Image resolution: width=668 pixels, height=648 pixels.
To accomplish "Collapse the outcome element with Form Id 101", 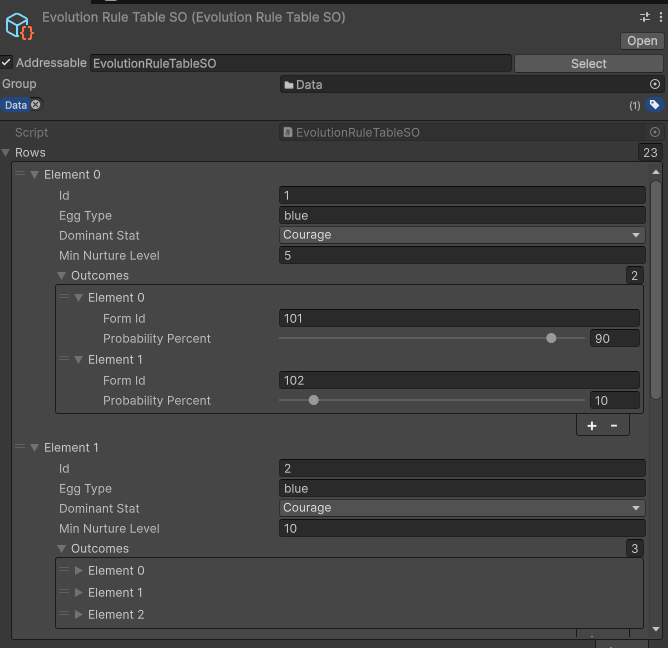I will 79,297.
